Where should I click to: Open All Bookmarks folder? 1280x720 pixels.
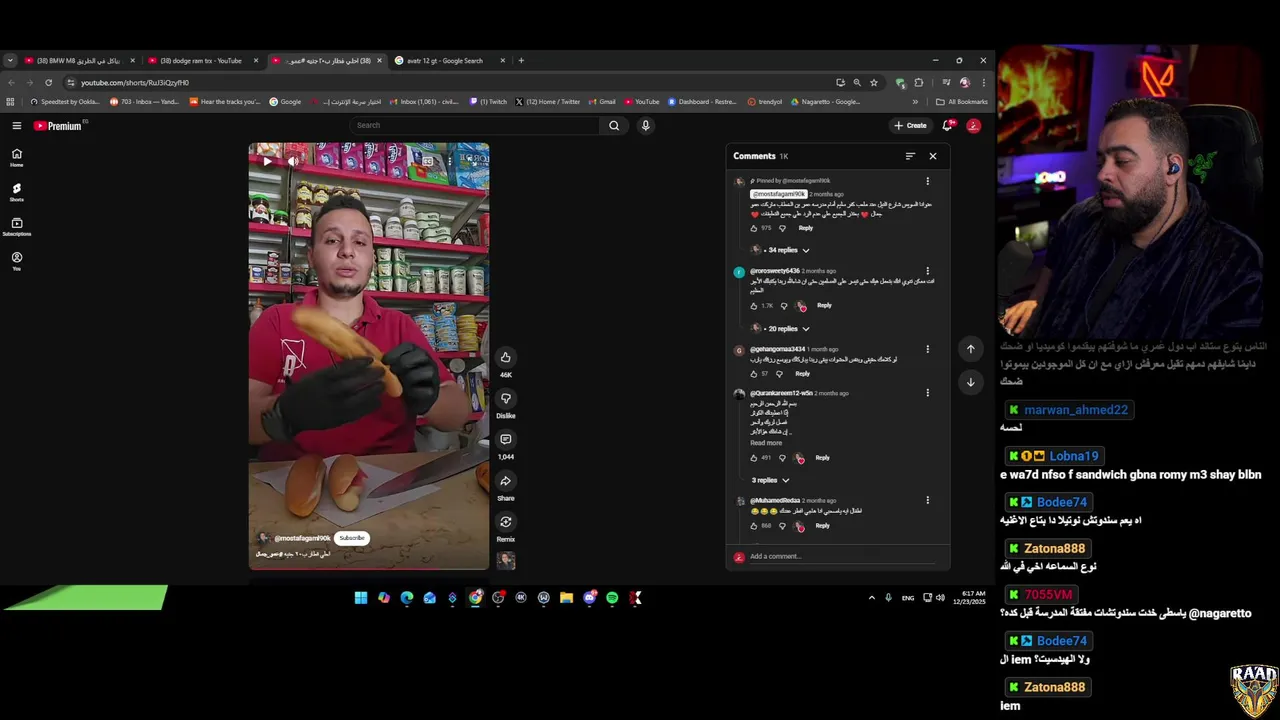click(961, 101)
